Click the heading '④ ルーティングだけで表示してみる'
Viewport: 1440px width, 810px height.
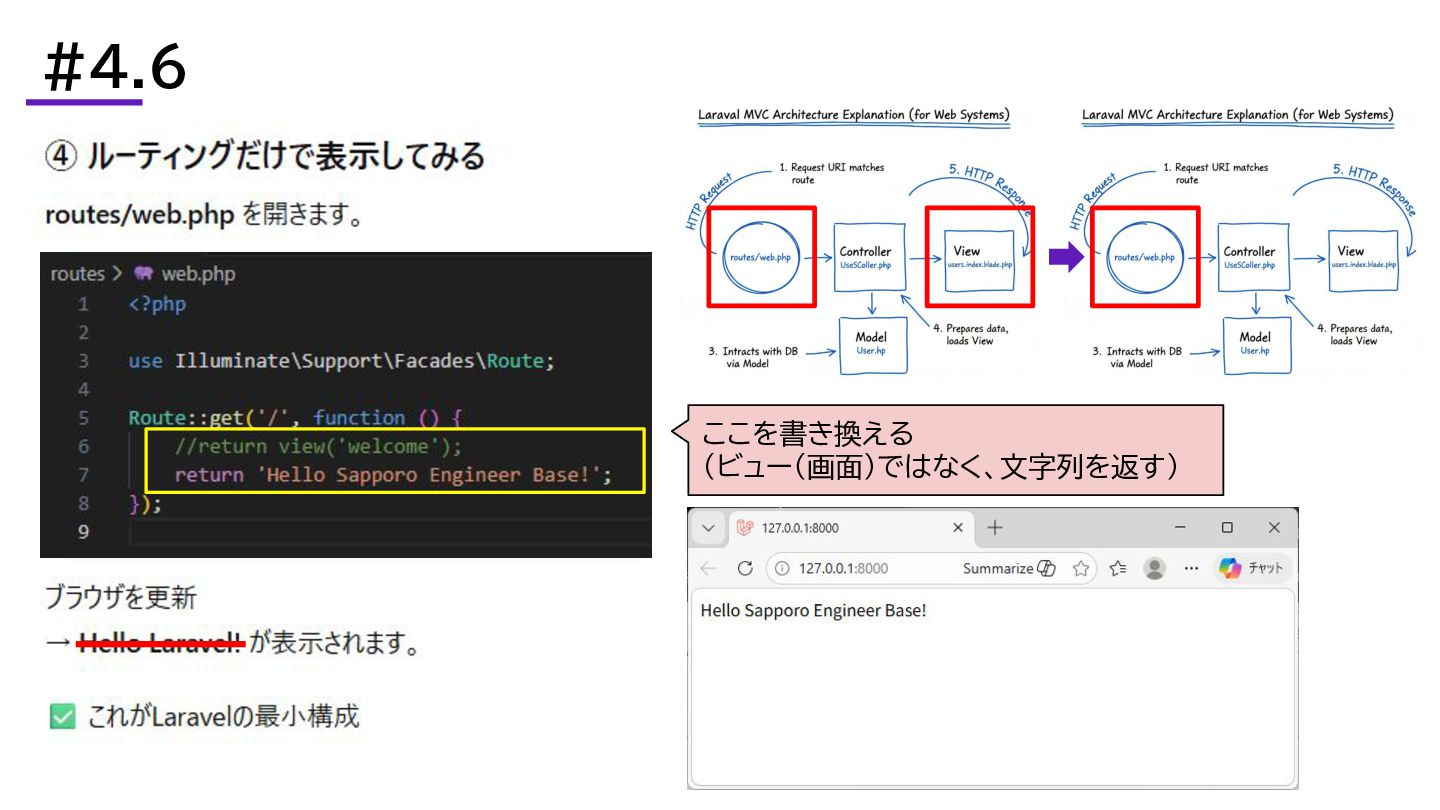pos(265,156)
